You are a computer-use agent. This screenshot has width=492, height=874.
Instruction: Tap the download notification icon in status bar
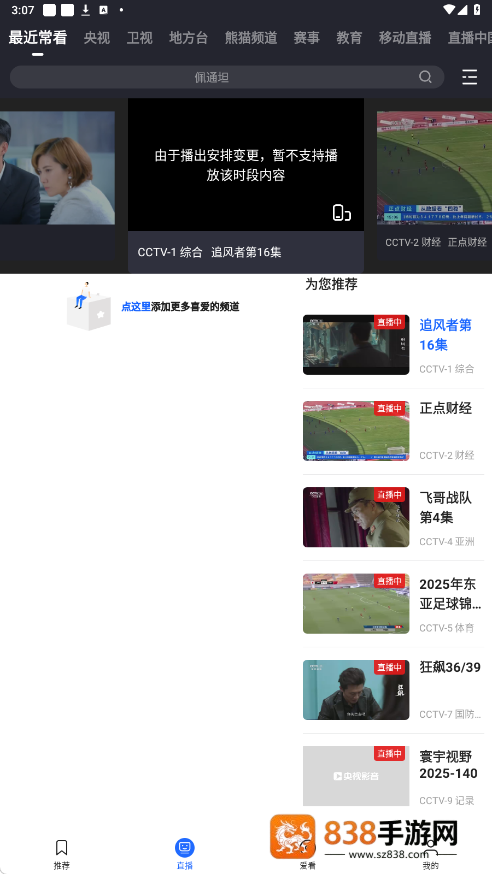pos(85,9)
